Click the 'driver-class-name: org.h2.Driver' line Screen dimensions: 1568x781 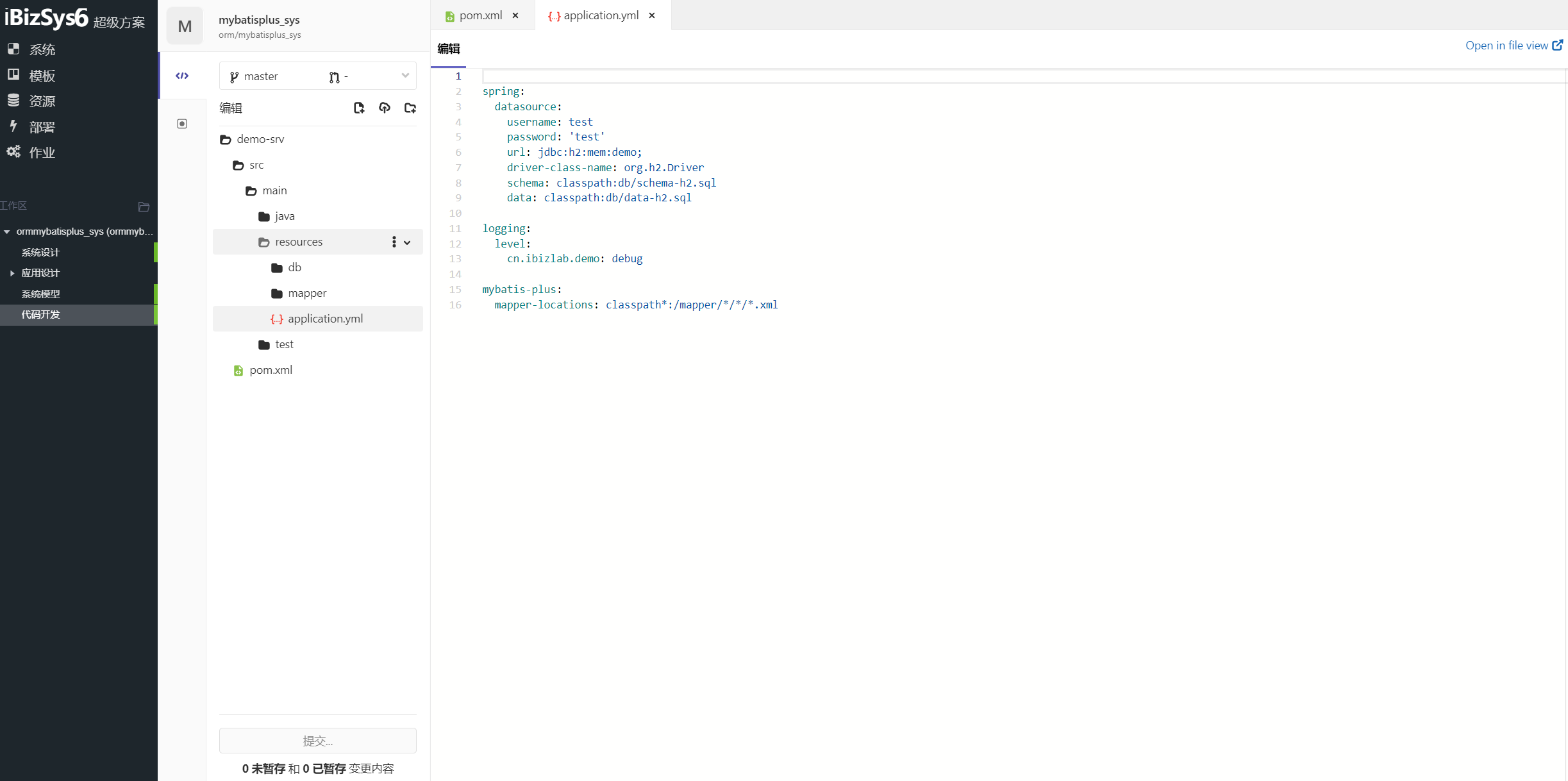click(605, 168)
